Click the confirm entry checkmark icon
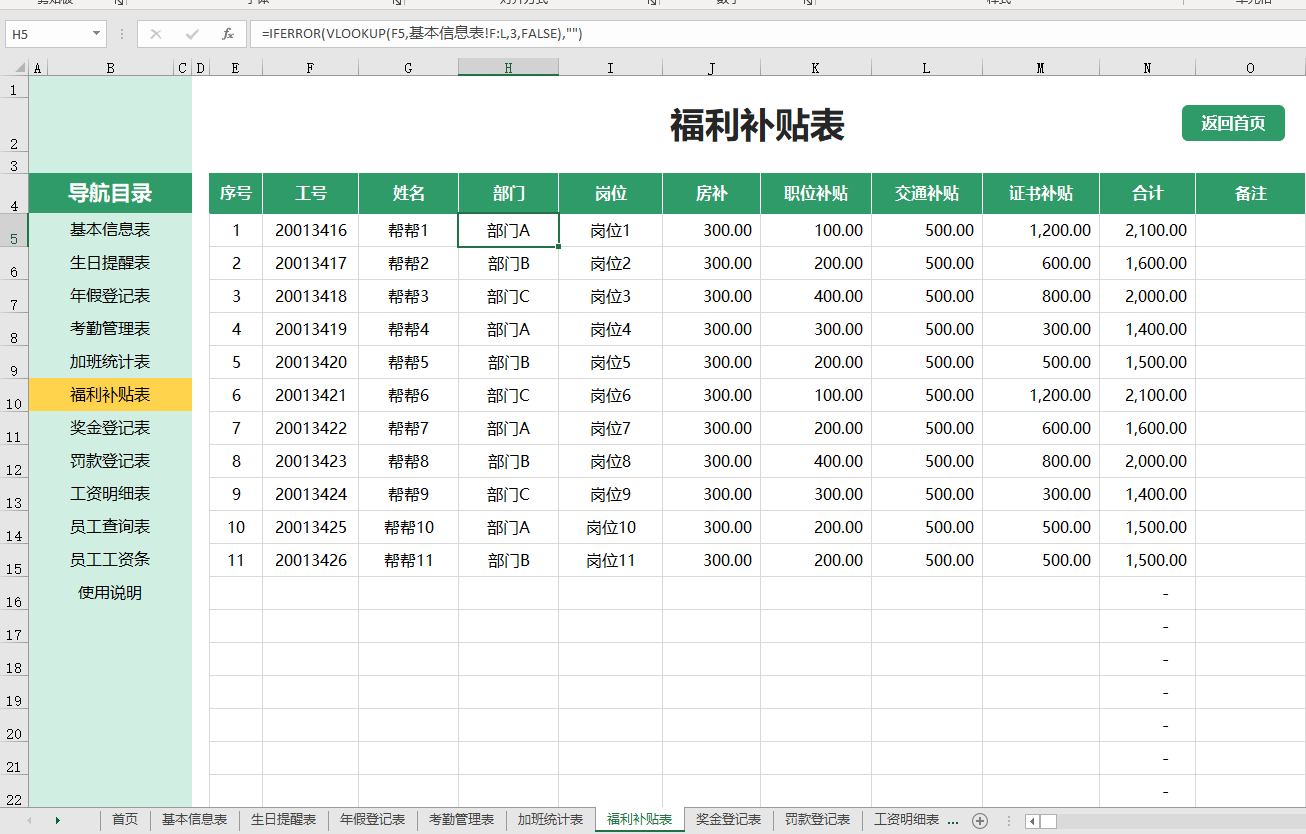This screenshot has height=834, width=1306. point(192,34)
